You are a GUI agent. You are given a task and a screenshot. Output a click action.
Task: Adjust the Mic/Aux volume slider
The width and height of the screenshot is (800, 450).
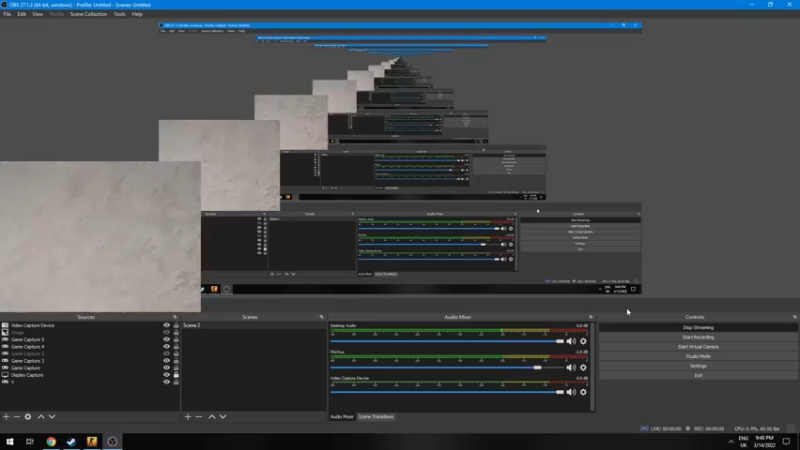[x=447, y=367]
